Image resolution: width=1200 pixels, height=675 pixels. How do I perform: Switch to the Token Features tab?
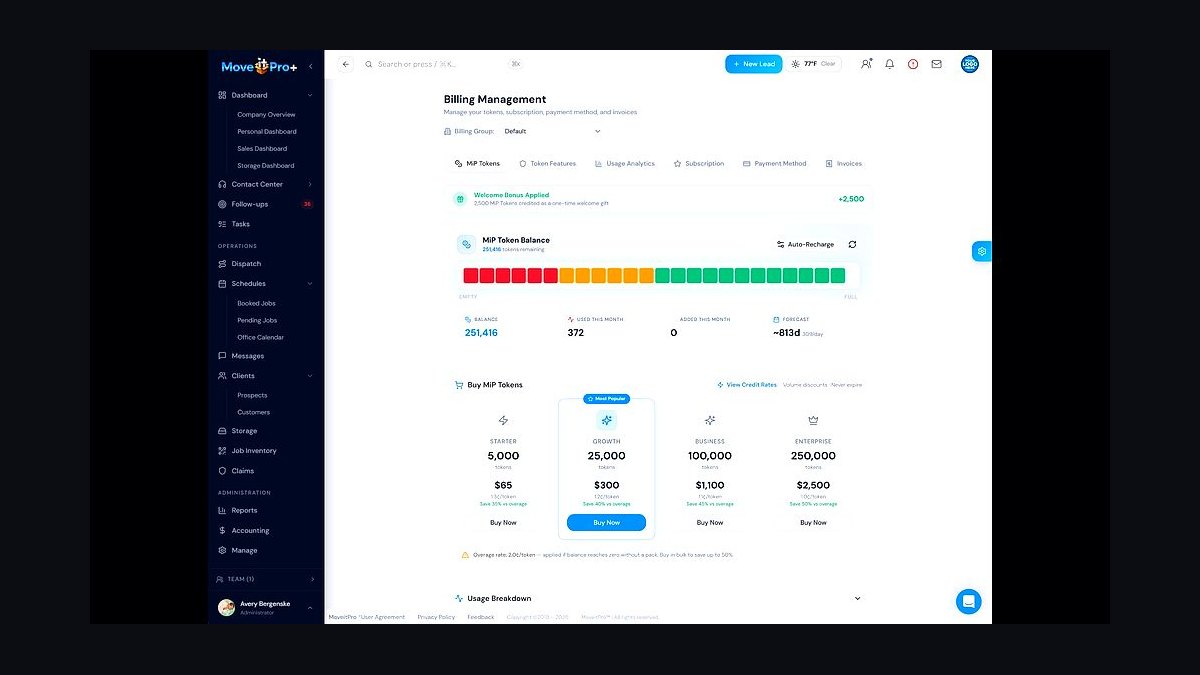pyautogui.click(x=547, y=163)
